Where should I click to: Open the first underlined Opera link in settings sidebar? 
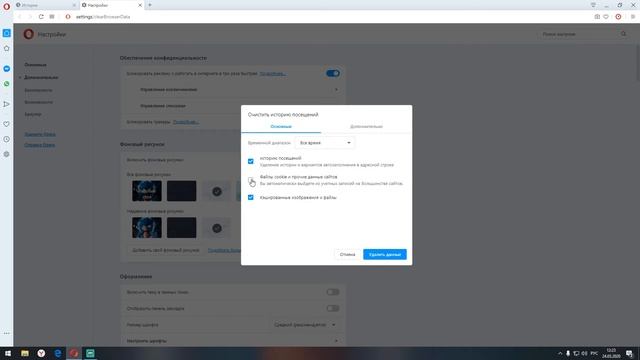click(40, 134)
